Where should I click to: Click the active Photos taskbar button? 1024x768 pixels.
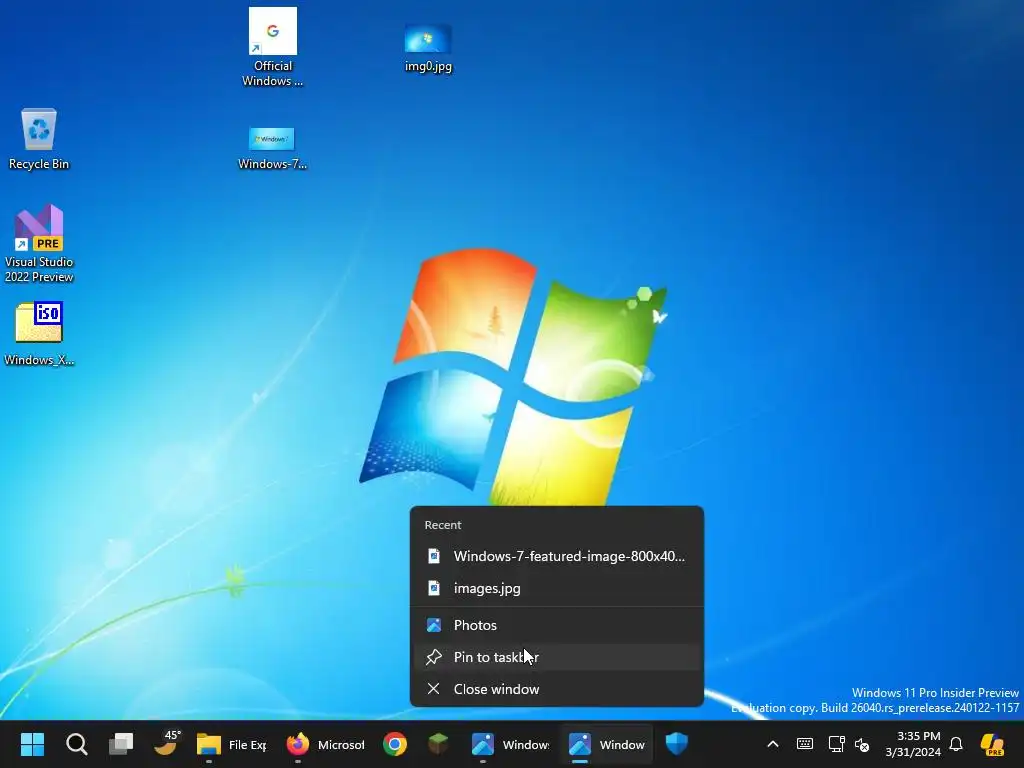click(x=607, y=744)
